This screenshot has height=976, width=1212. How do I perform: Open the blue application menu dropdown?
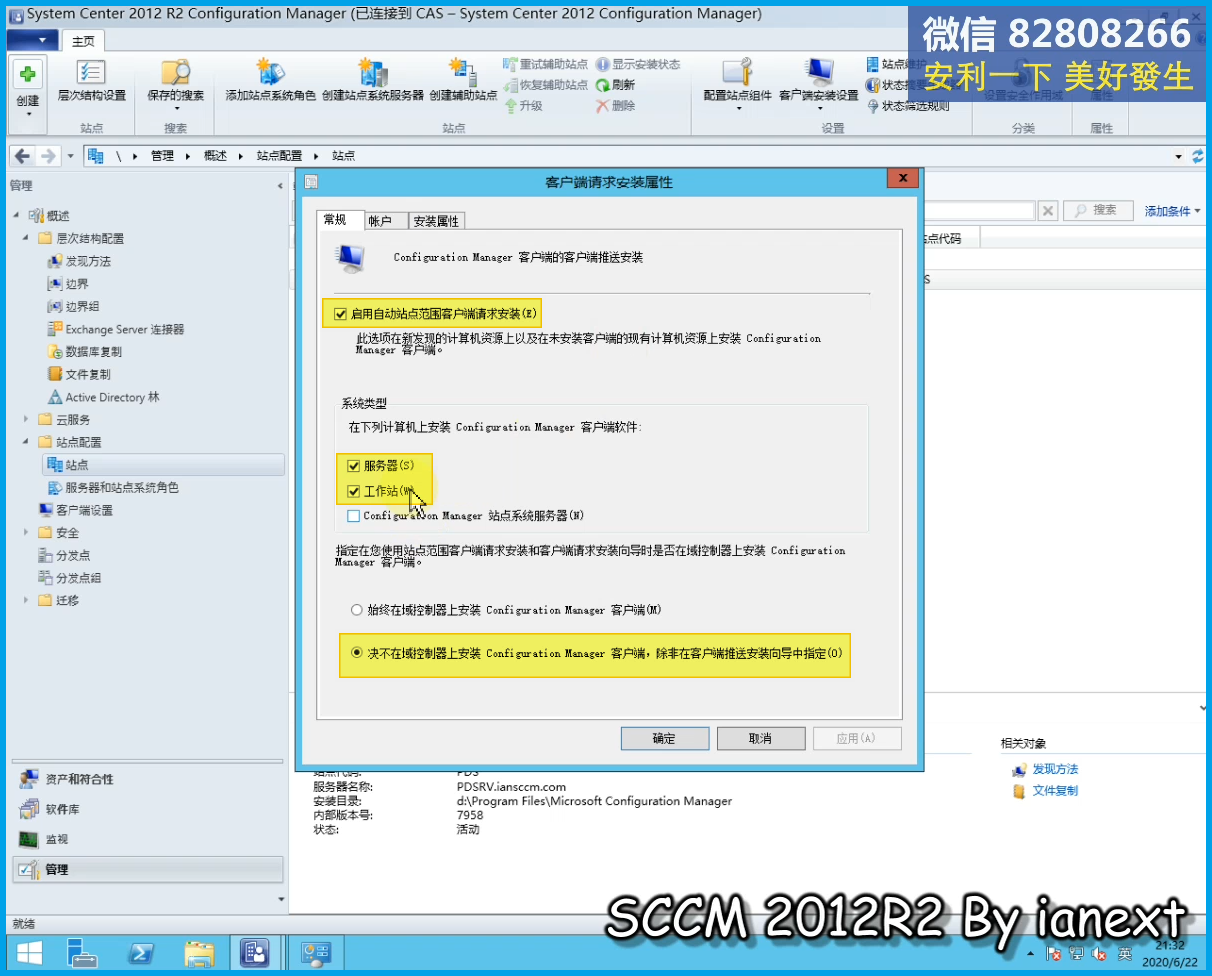pyautogui.click(x=32, y=40)
